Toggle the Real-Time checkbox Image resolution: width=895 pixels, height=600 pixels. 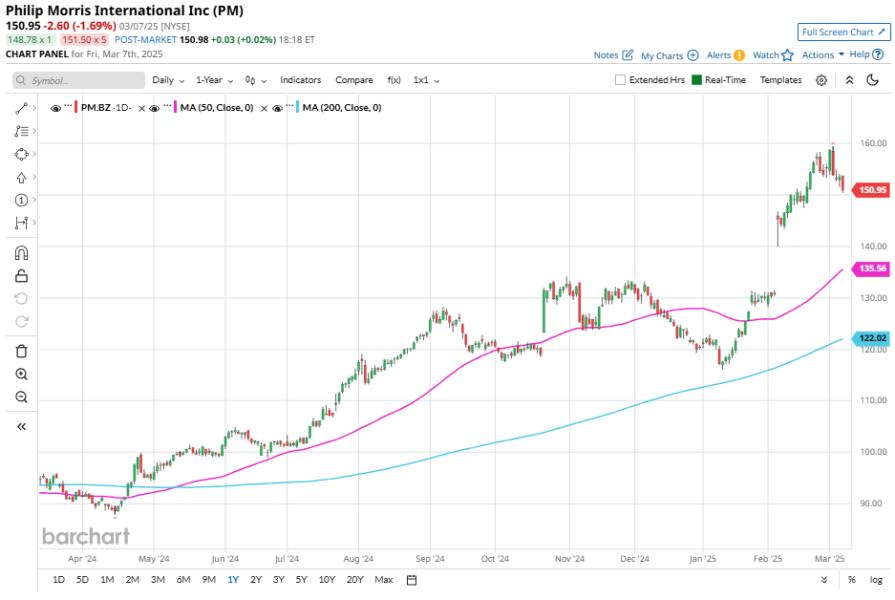coord(696,80)
